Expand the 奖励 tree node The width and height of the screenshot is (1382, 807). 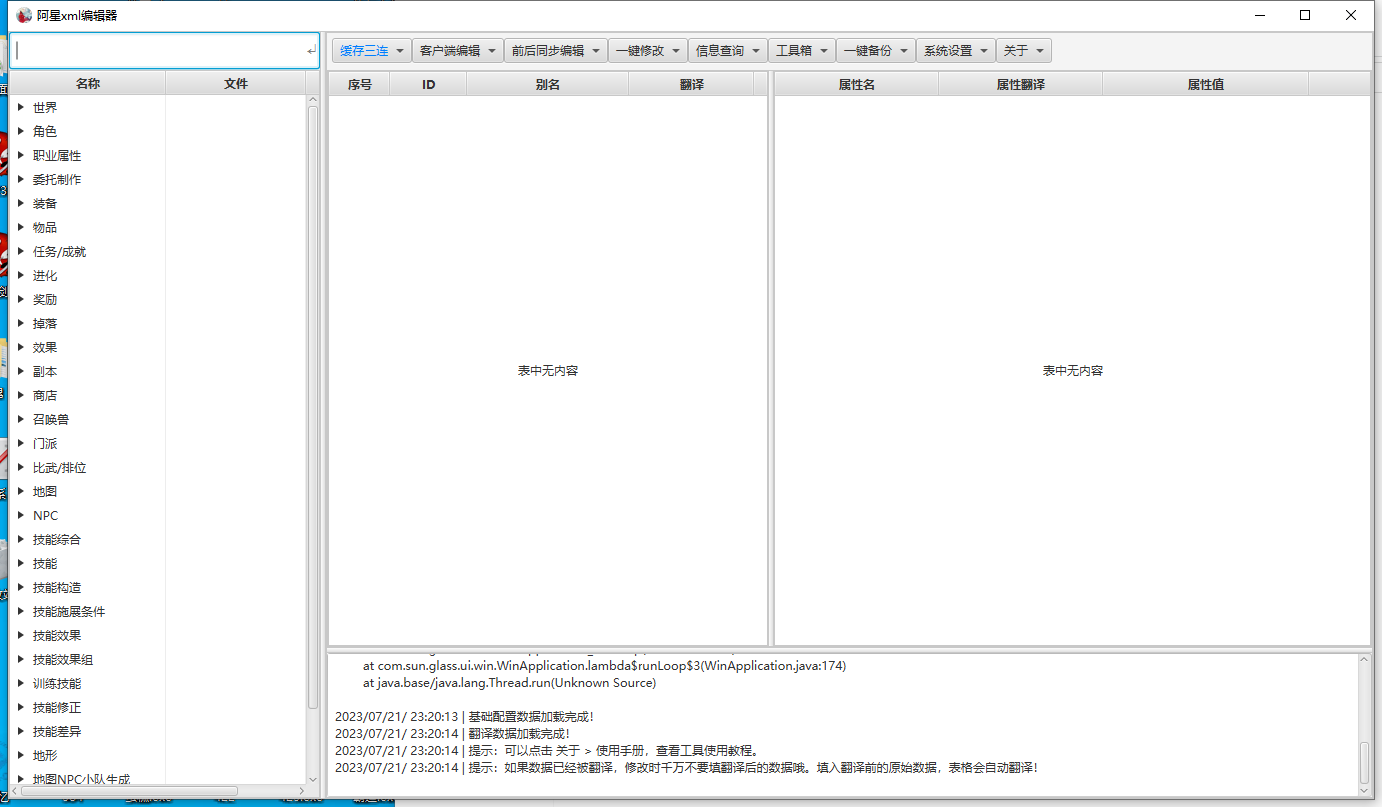point(20,299)
